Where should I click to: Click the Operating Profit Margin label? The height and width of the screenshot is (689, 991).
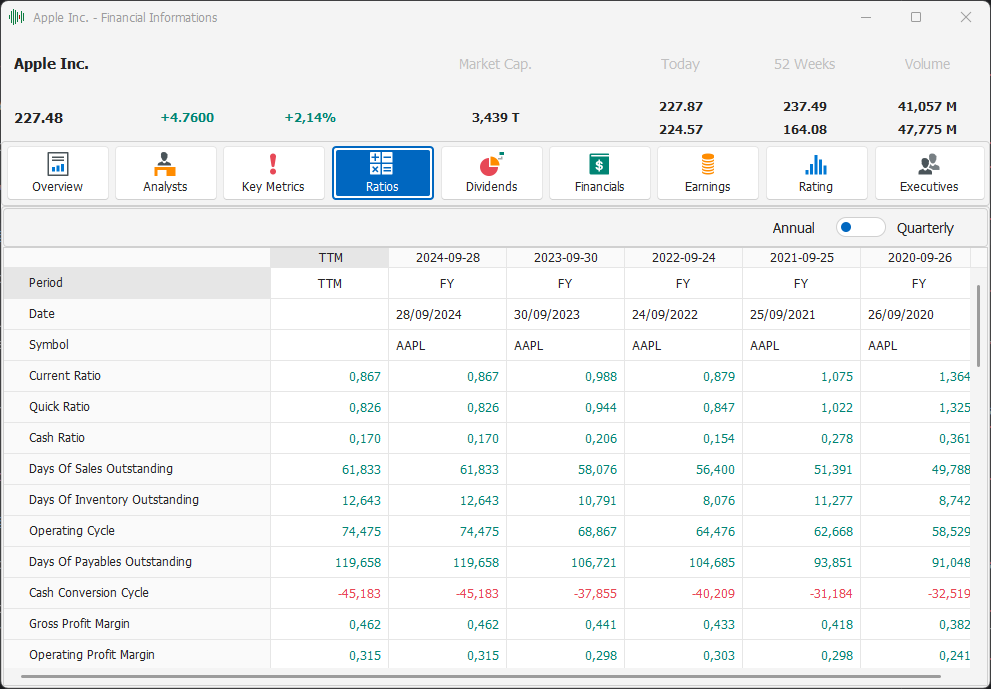coord(92,654)
